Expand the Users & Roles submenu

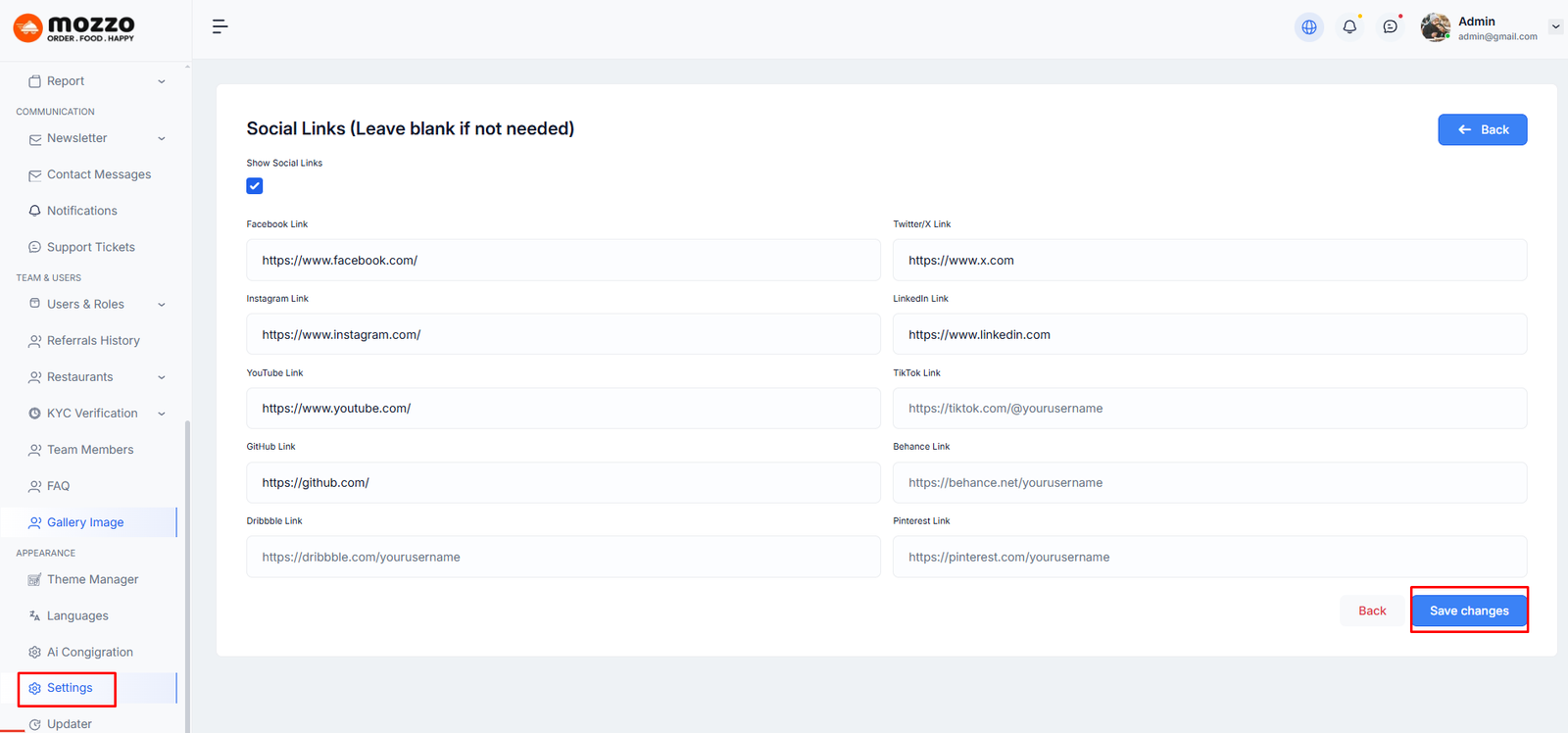162,304
